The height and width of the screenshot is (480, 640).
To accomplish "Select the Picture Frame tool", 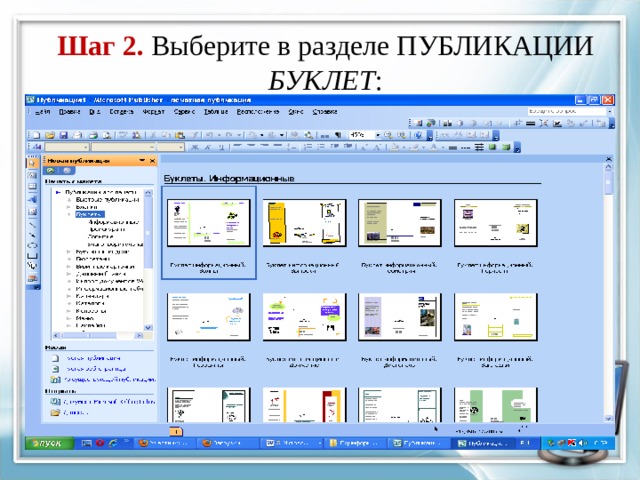I will pos(32,211).
